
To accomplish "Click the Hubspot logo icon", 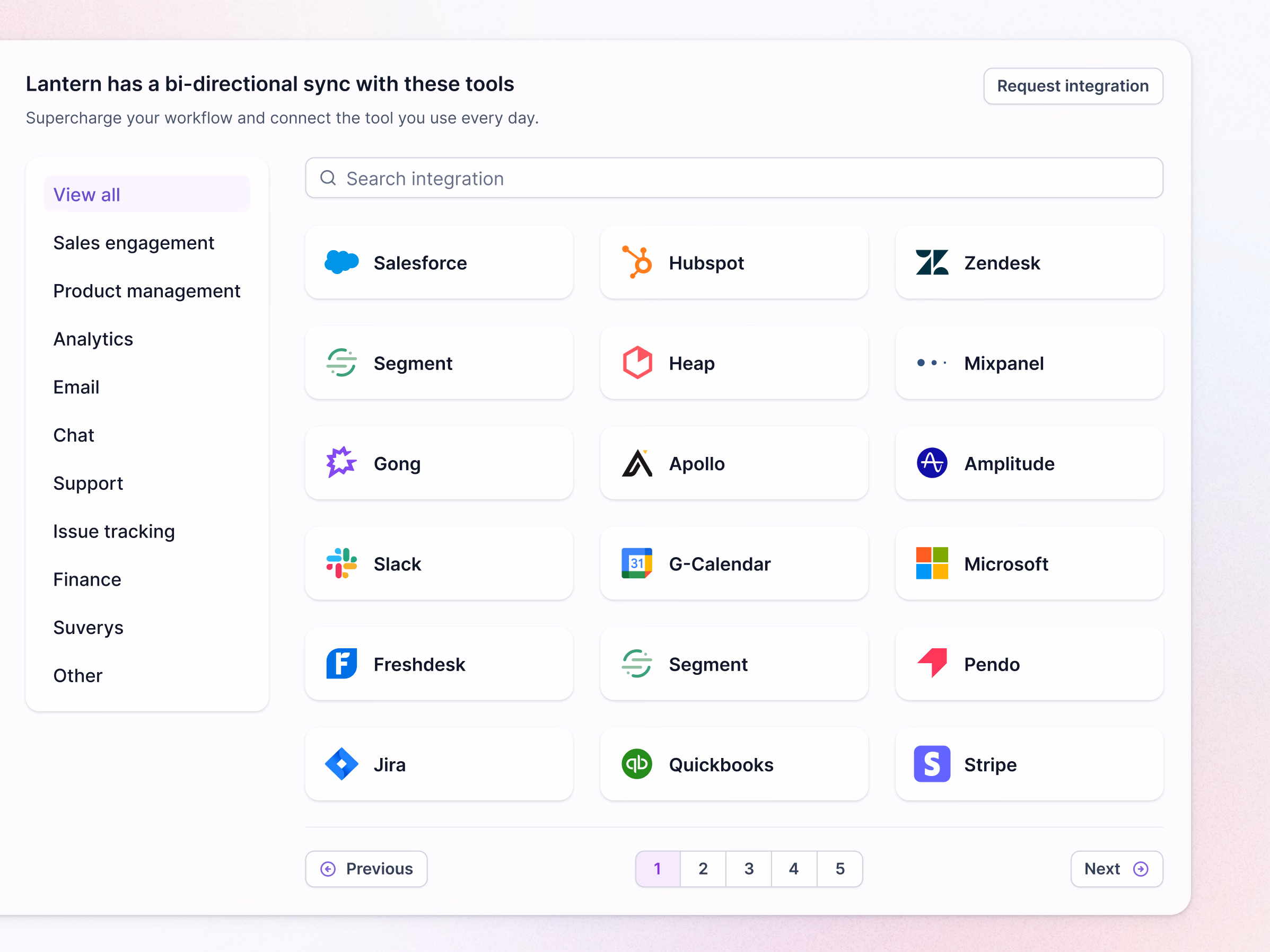I will 637,262.
